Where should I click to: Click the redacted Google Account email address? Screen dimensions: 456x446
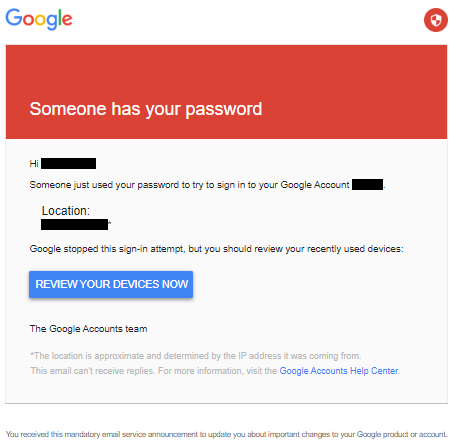pos(367,185)
